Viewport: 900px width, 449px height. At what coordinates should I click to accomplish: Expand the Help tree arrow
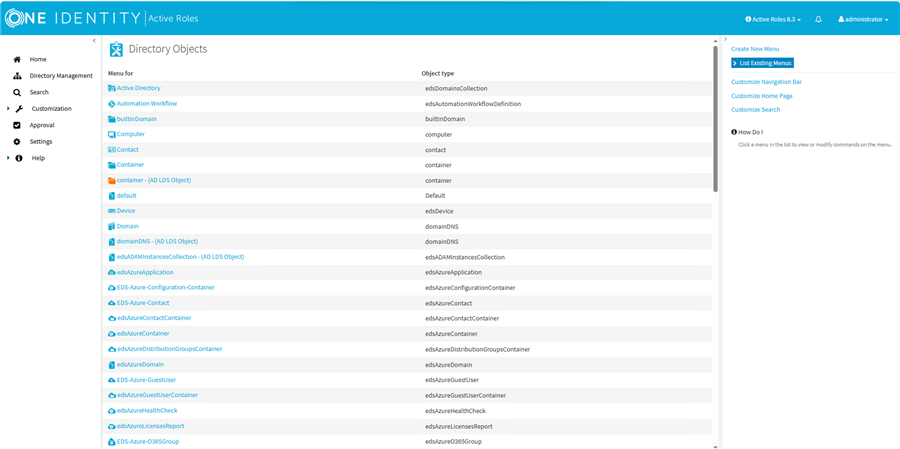pos(8,158)
